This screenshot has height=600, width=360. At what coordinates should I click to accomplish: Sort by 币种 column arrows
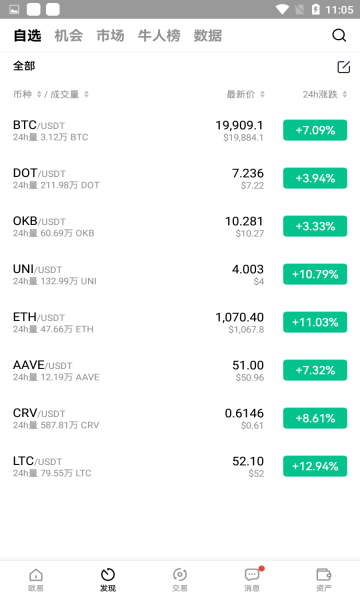[39, 94]
